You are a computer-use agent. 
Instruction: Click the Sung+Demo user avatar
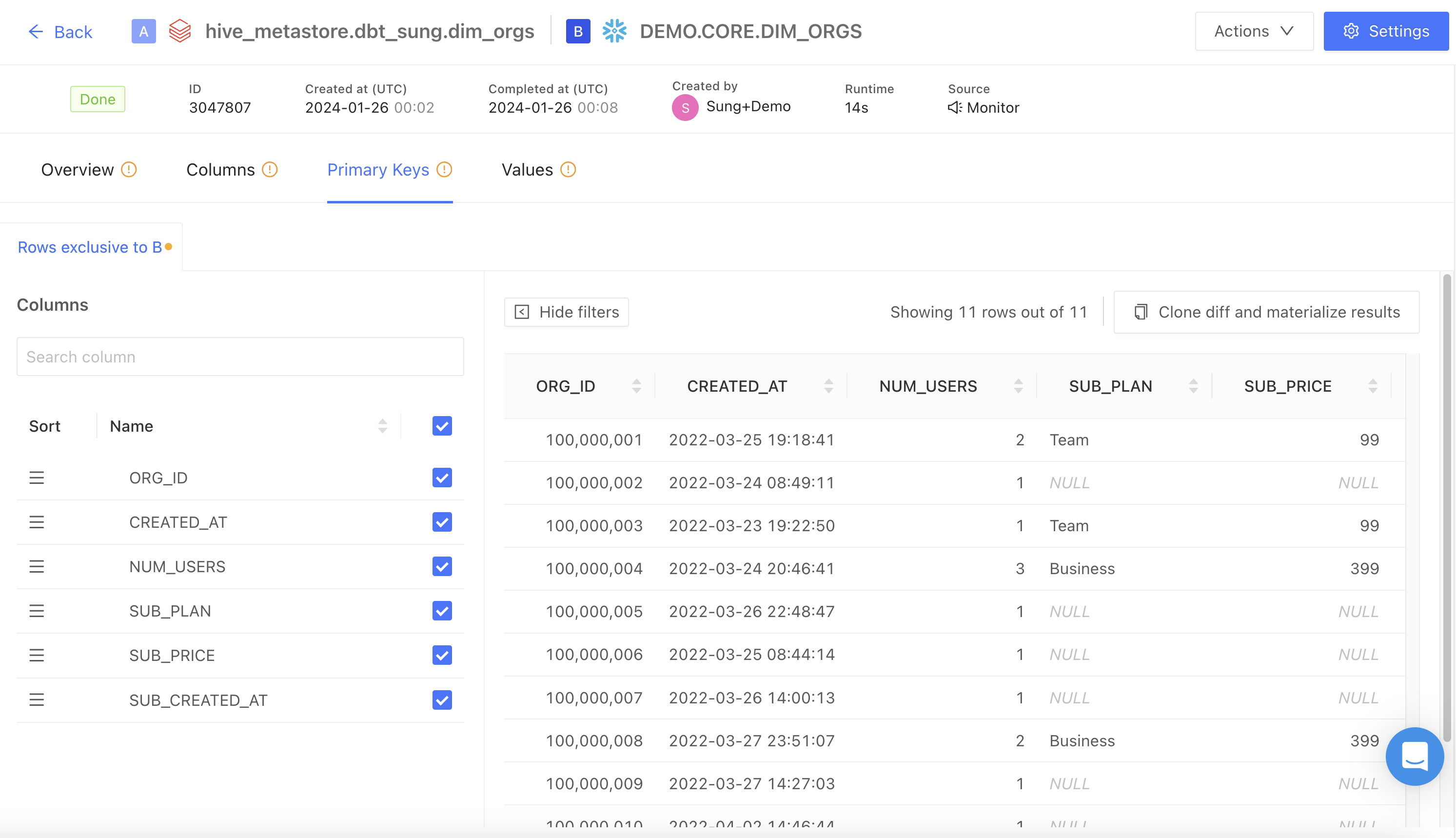click(685, 108)
